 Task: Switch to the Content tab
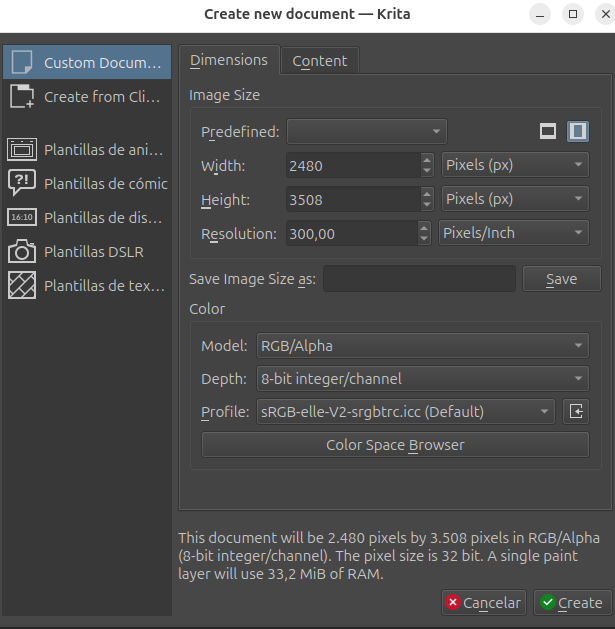coord(320,61)
